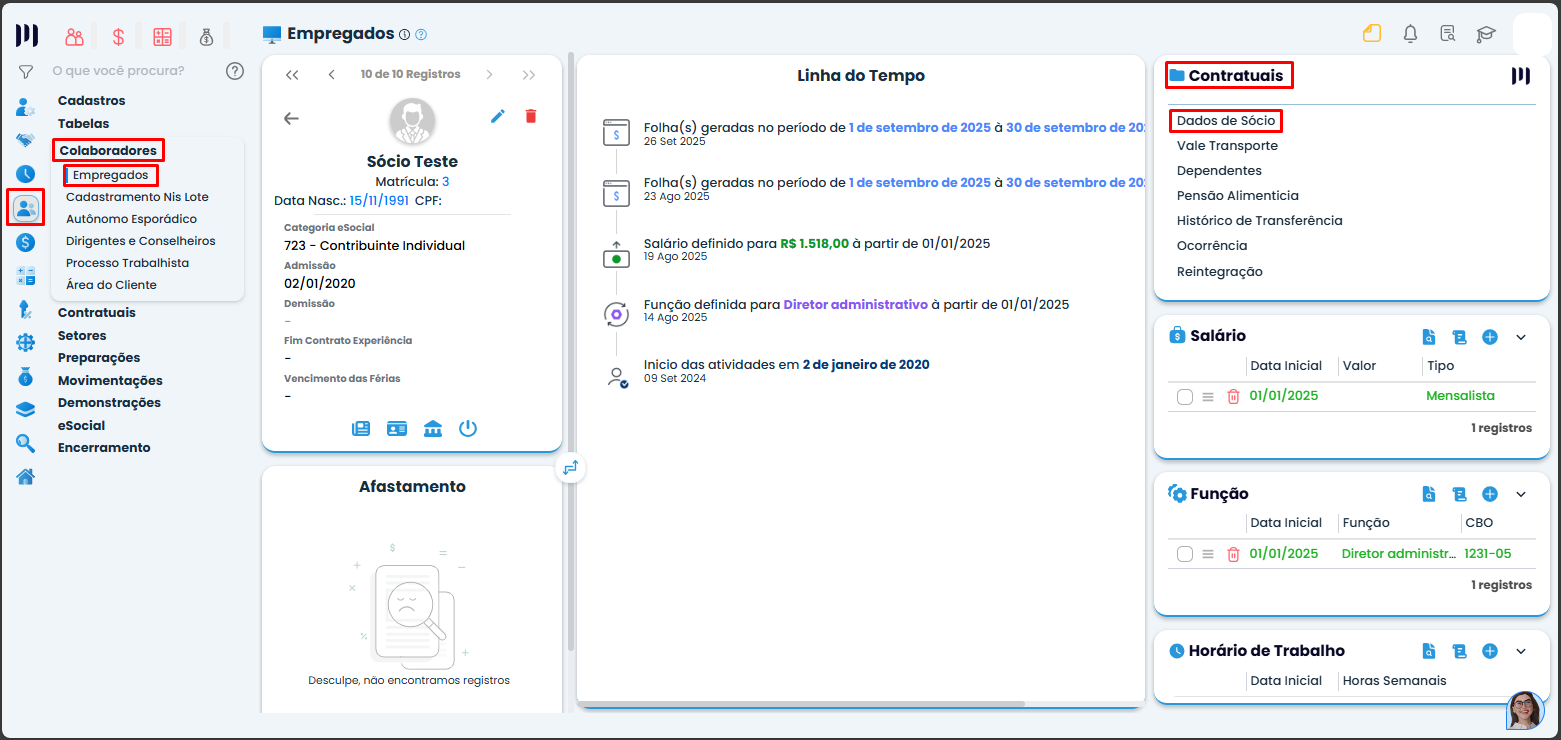Open Área do Cliente menu item
This screenshot has width=1561, height=740.
111,285
